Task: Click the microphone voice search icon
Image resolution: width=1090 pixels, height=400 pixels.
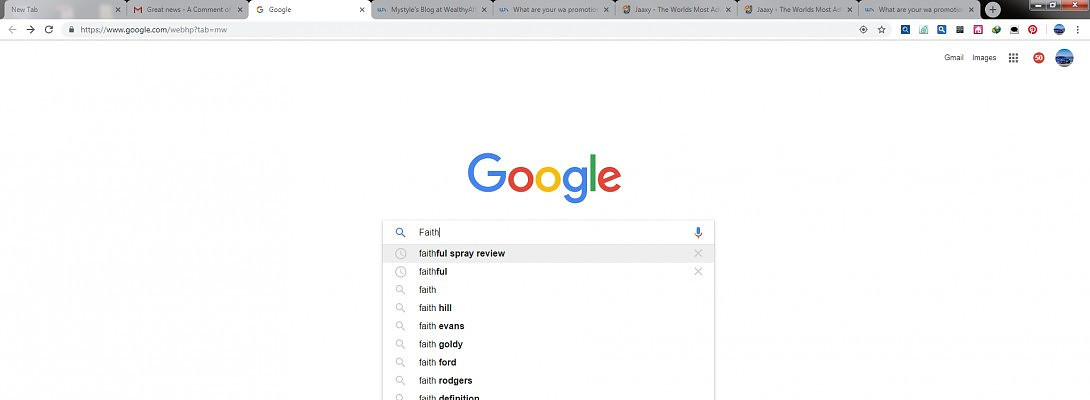Action: point(698,232)
